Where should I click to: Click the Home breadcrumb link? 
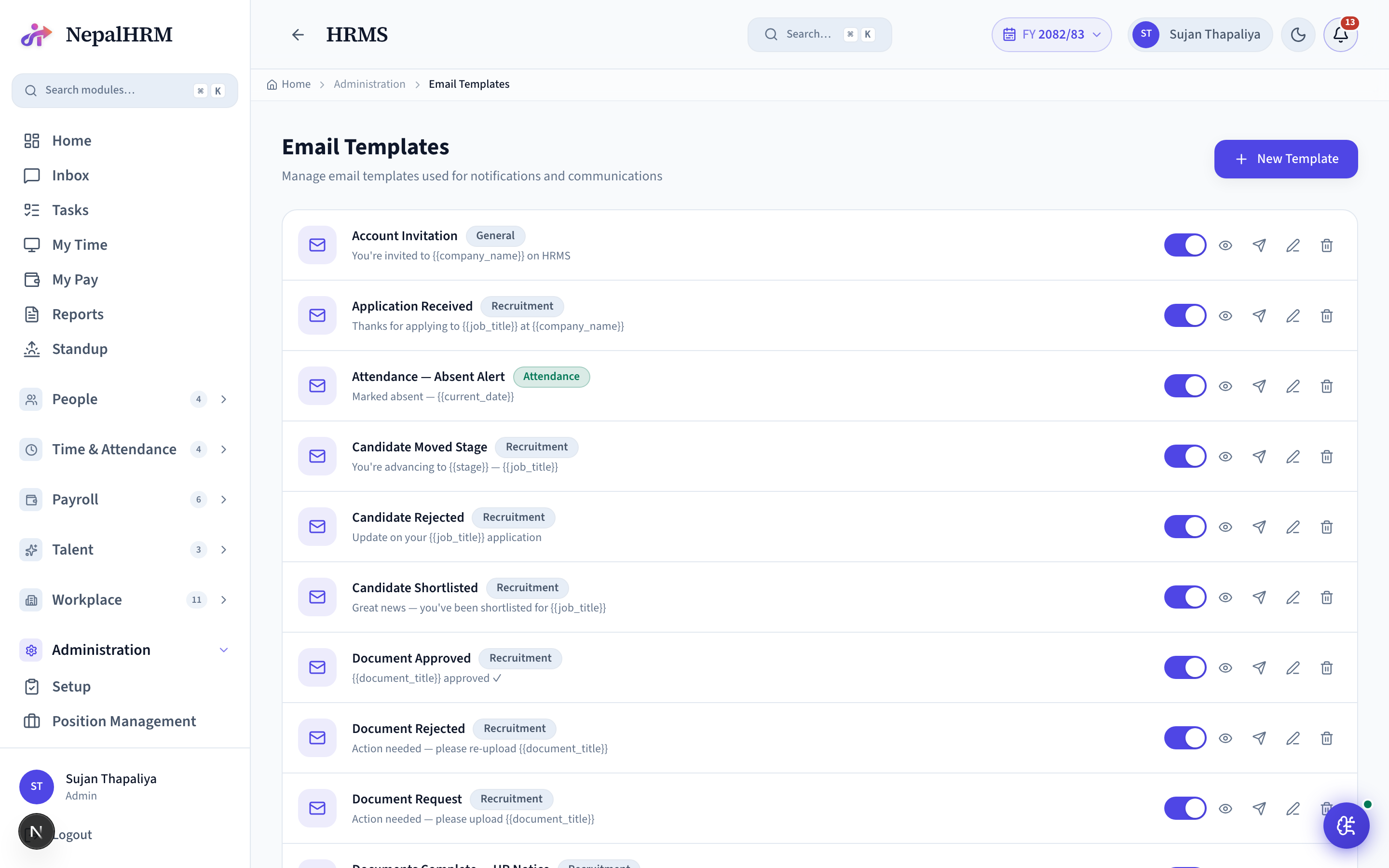click(x=289, y=84)
